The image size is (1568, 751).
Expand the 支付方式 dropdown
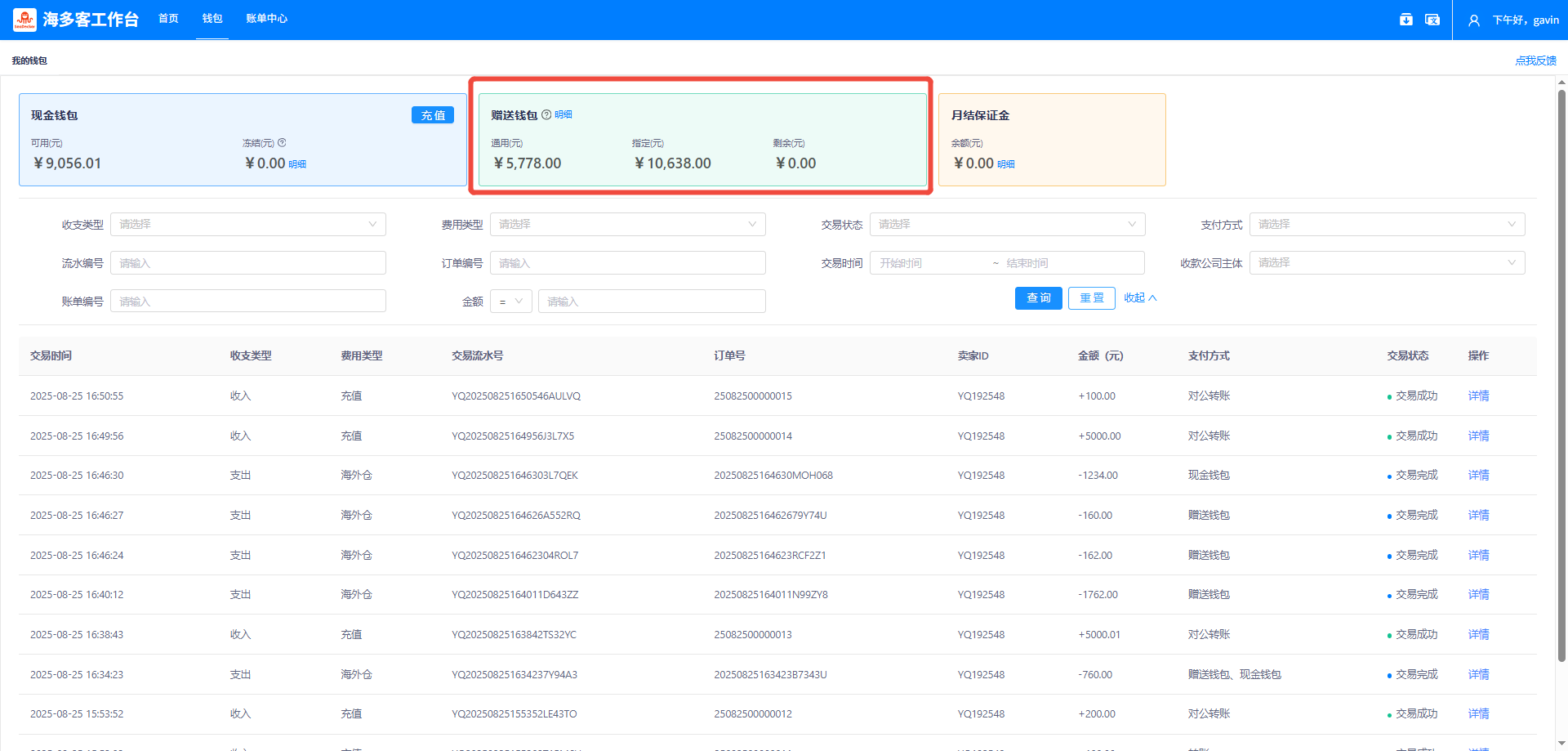[x=1388, y=225]
